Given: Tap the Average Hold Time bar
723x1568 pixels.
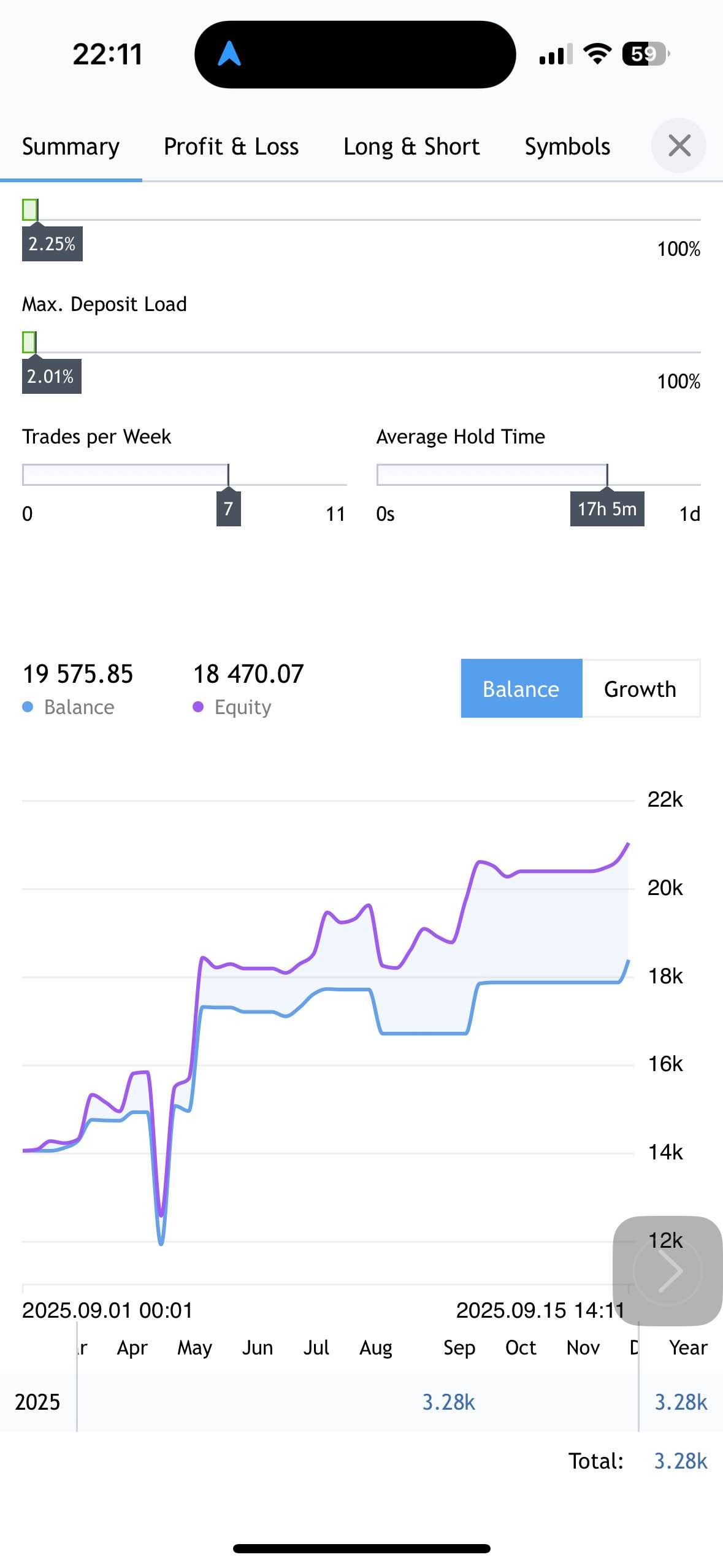Looking at the screenshot, I should [x=492, y=475].
